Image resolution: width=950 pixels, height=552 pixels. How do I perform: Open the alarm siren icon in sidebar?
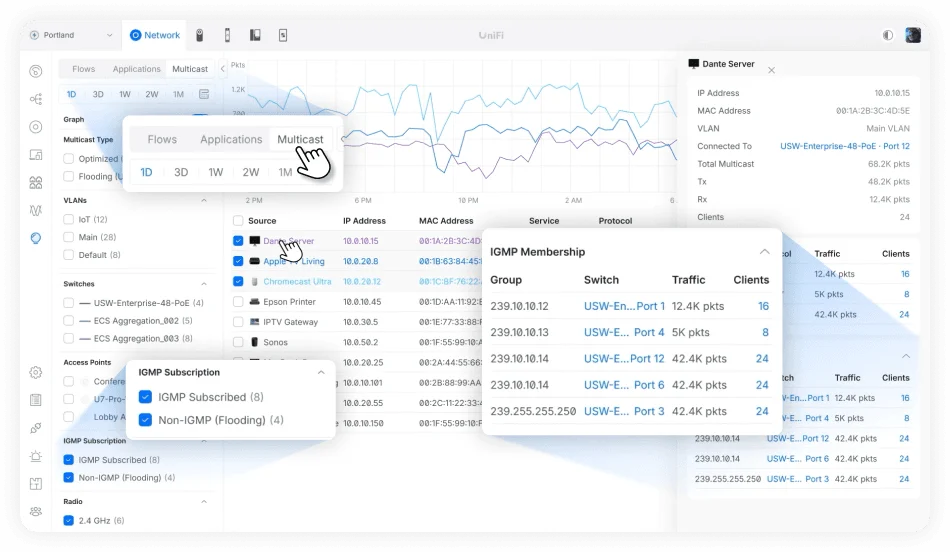36,456
